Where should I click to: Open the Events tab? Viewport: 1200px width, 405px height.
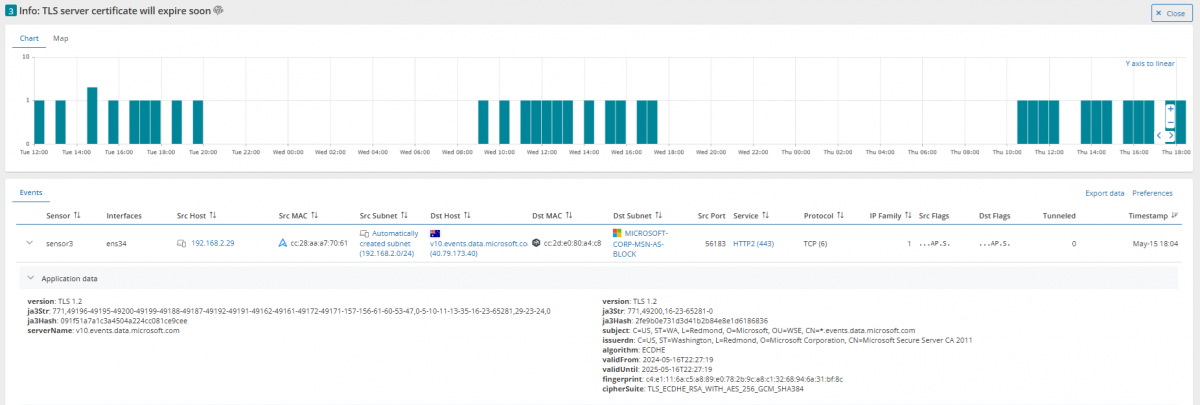(x=30, y=192)
